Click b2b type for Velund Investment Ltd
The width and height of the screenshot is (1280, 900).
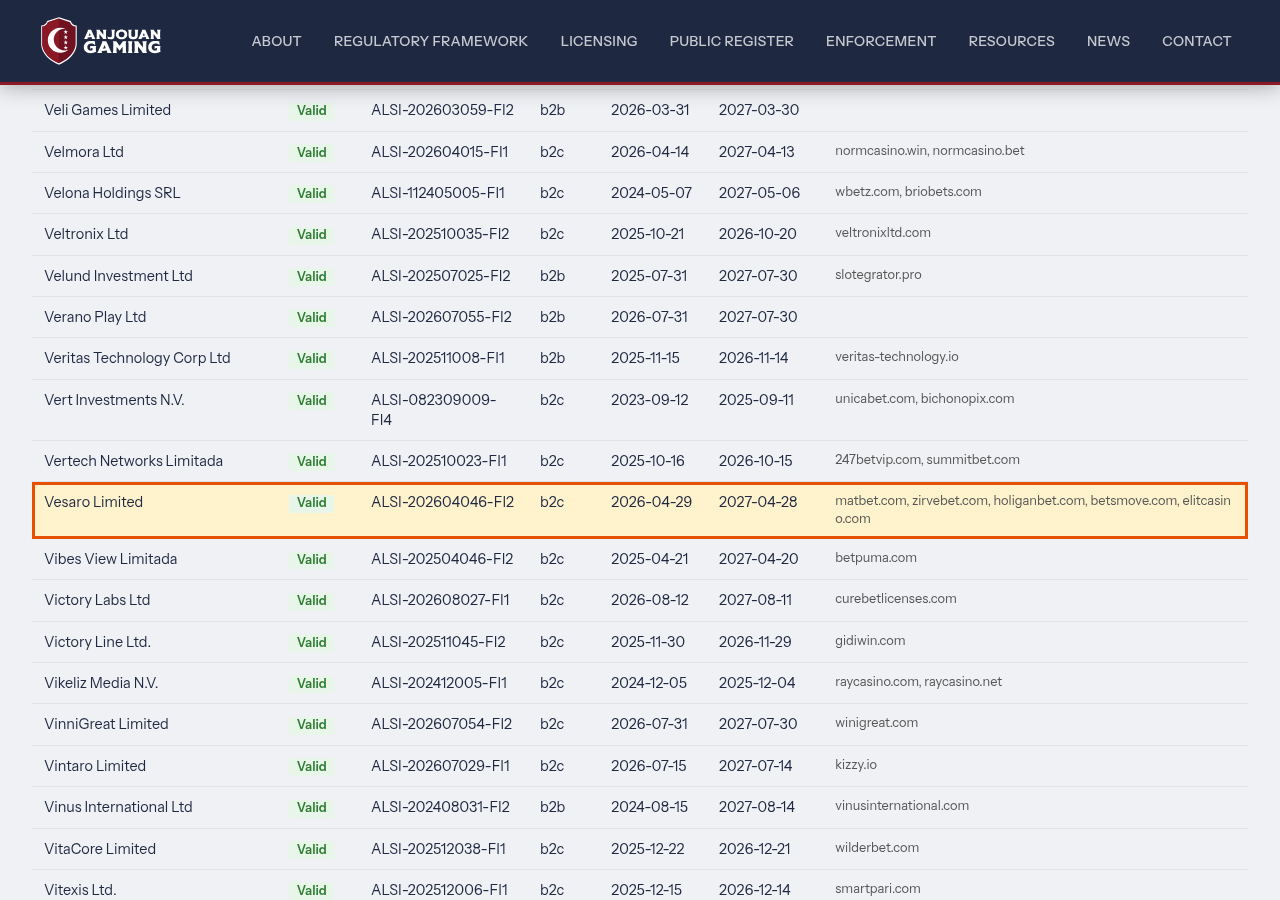pyautogui.click(x=553, y=276)
